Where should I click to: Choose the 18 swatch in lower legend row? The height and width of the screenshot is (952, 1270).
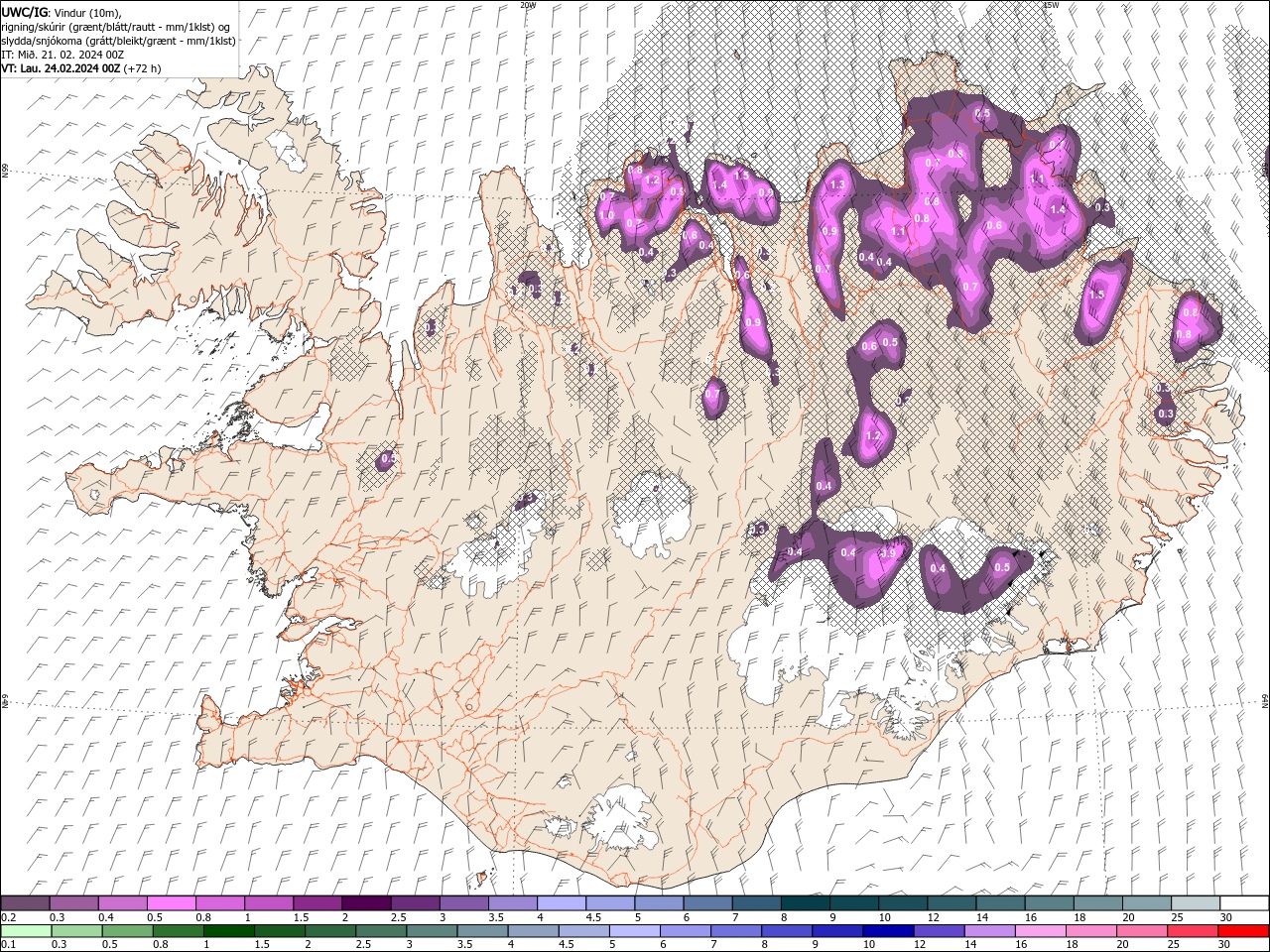[x=1091, y=930]
